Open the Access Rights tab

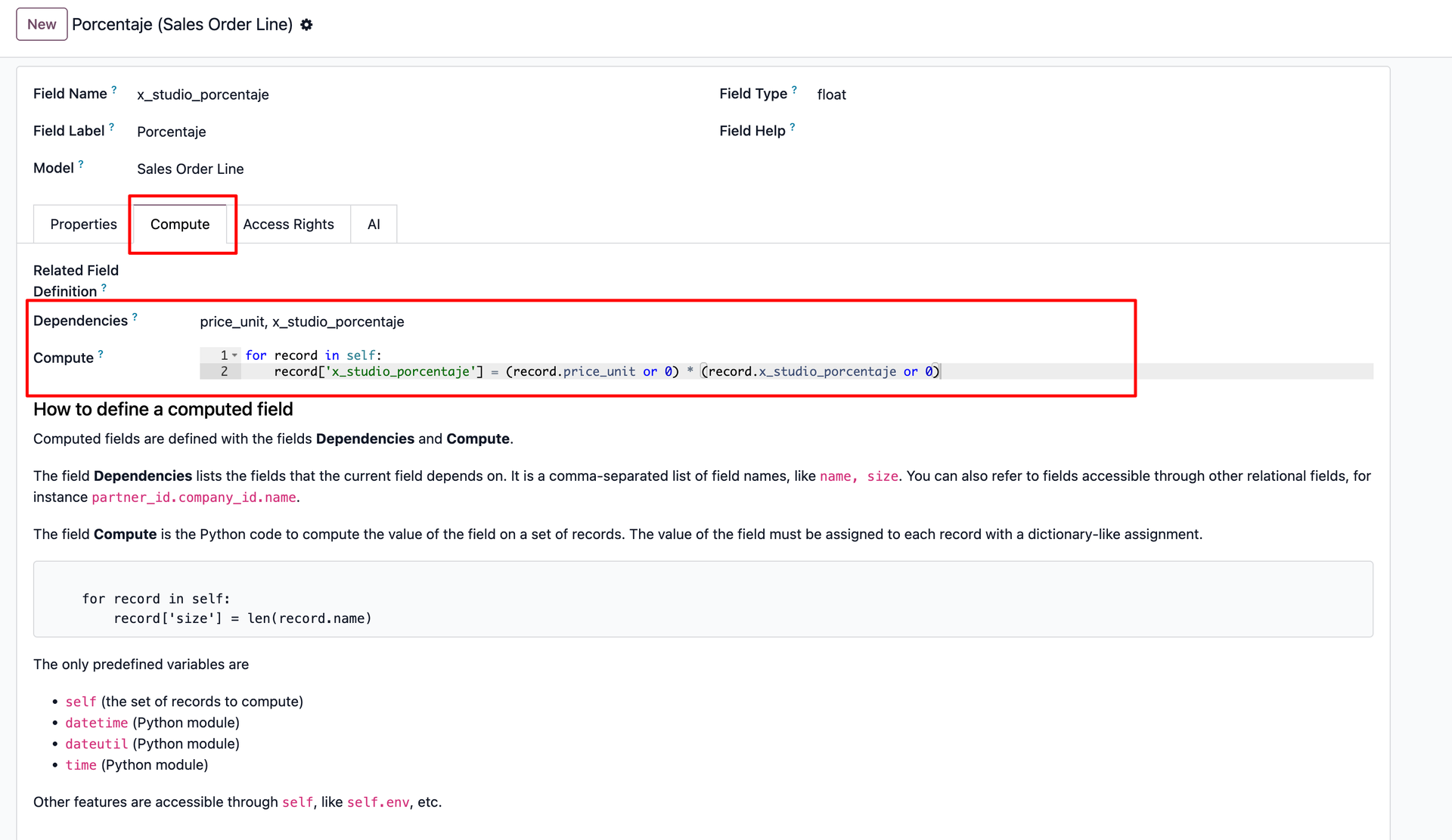288,225
